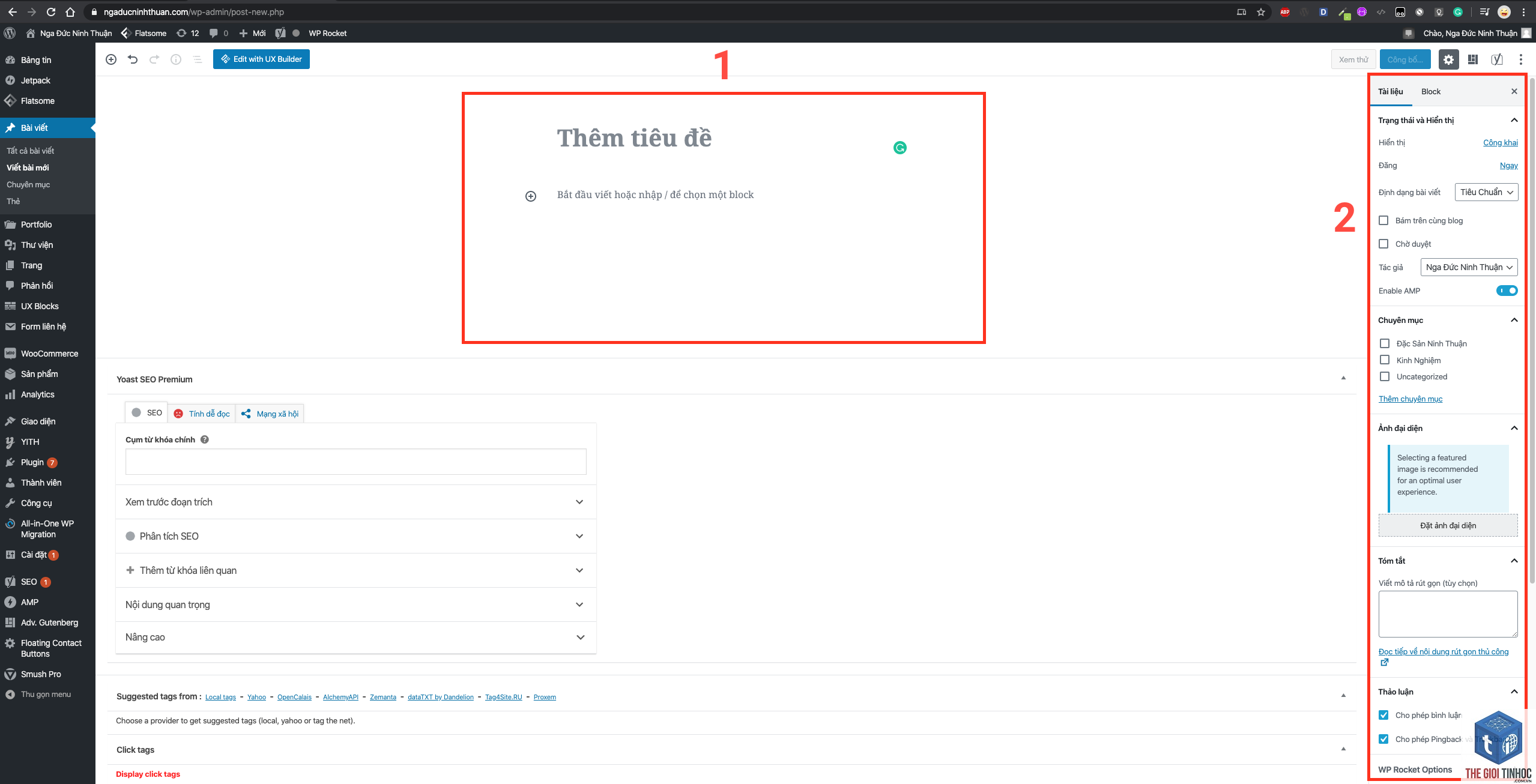1536x784 pixels.
Task: Open the Yoast SEO sidebar icon
Action: [1496, 59]
